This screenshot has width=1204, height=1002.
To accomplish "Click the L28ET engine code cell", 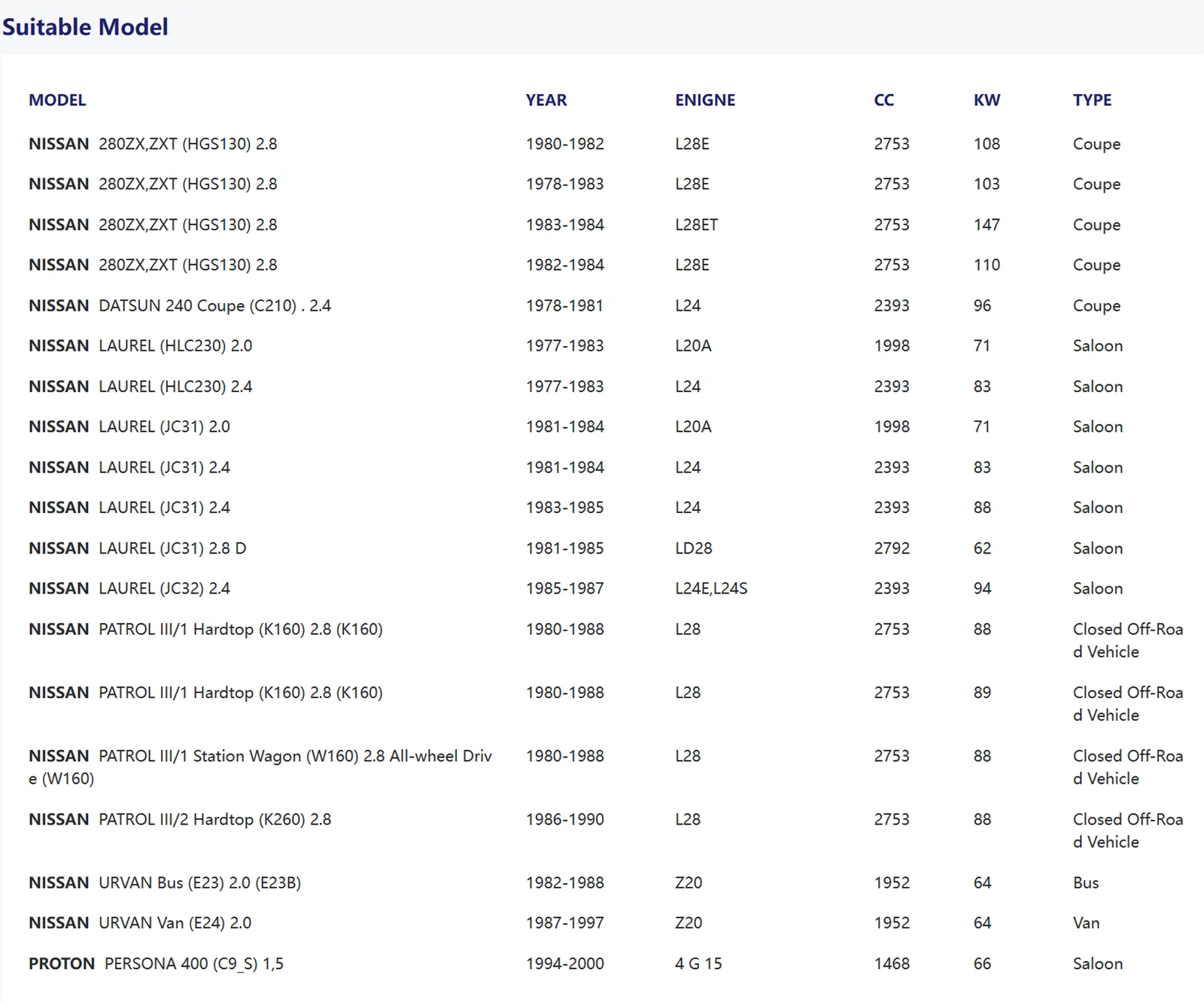I will pos(696,225).
